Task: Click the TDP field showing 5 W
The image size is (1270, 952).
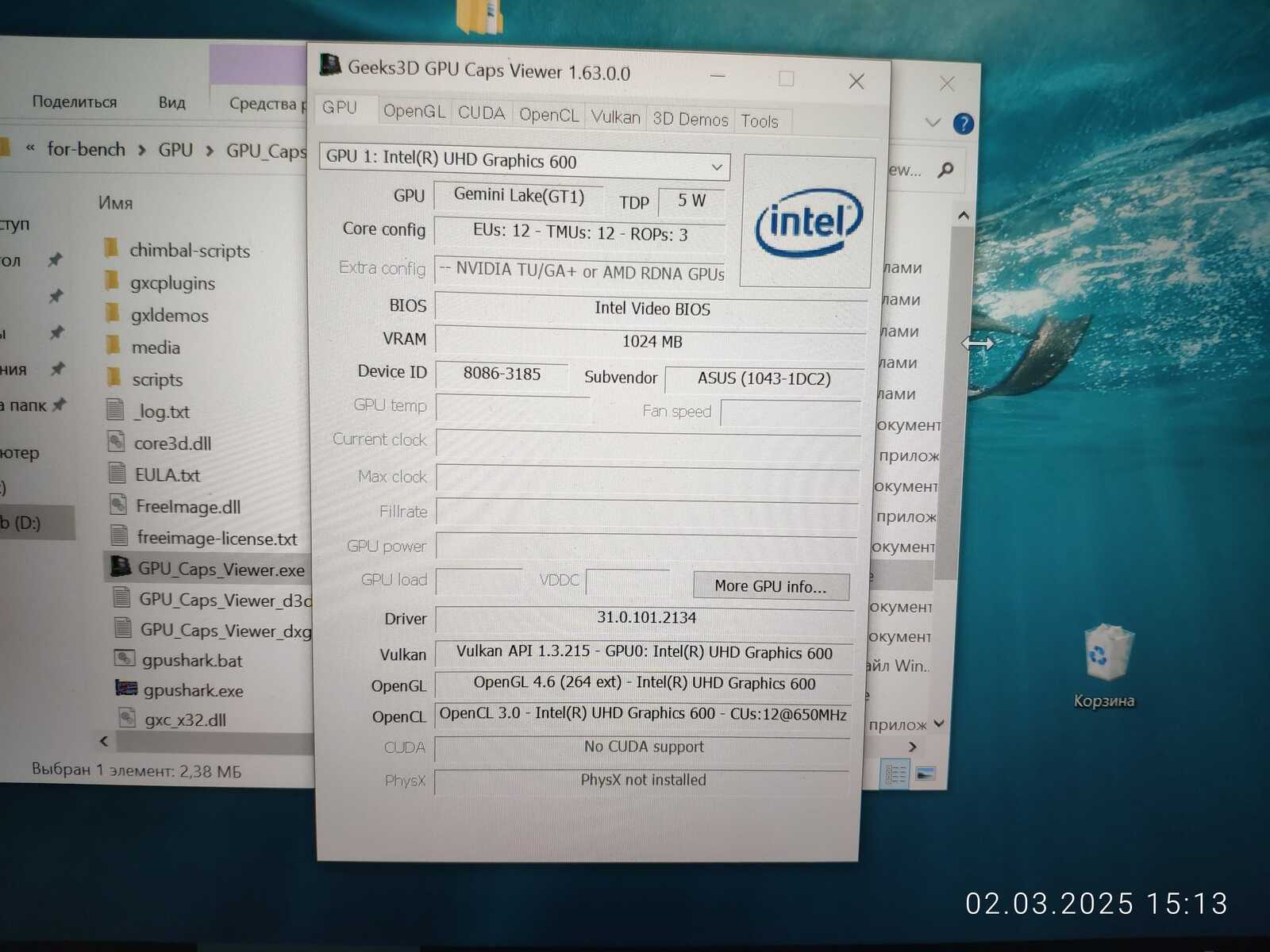Action: pos(691,201)
